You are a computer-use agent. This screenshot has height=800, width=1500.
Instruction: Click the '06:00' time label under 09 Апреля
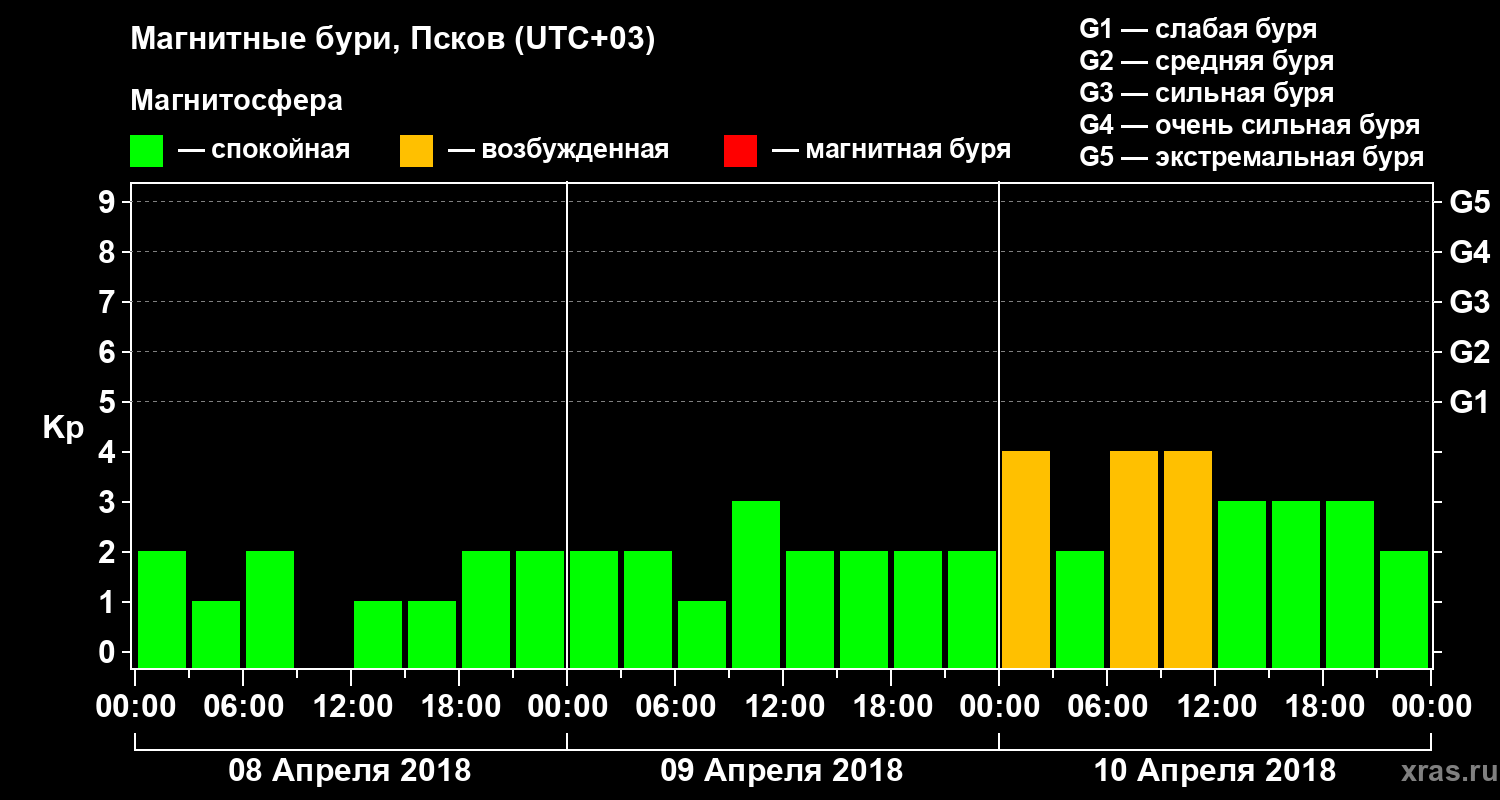(x=675, y=707)
